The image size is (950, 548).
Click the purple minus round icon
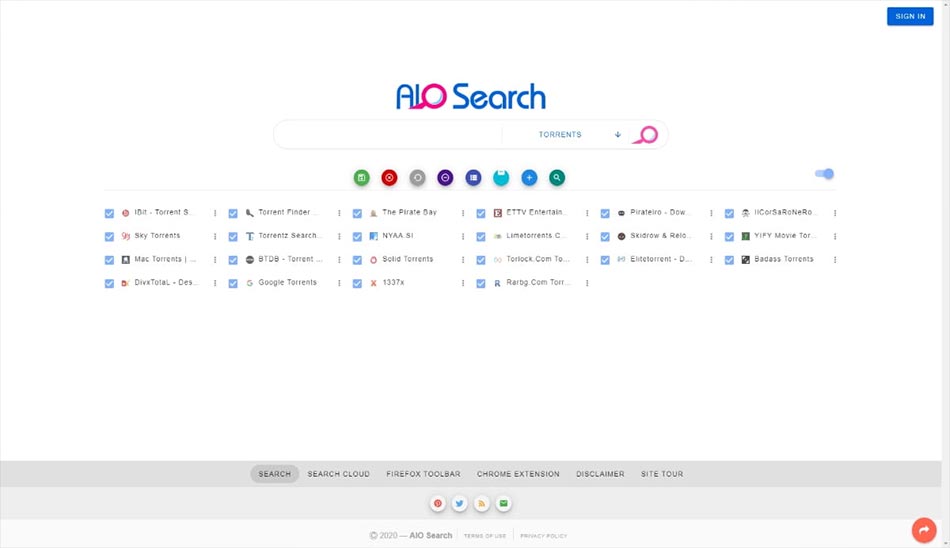coord(445,178)
